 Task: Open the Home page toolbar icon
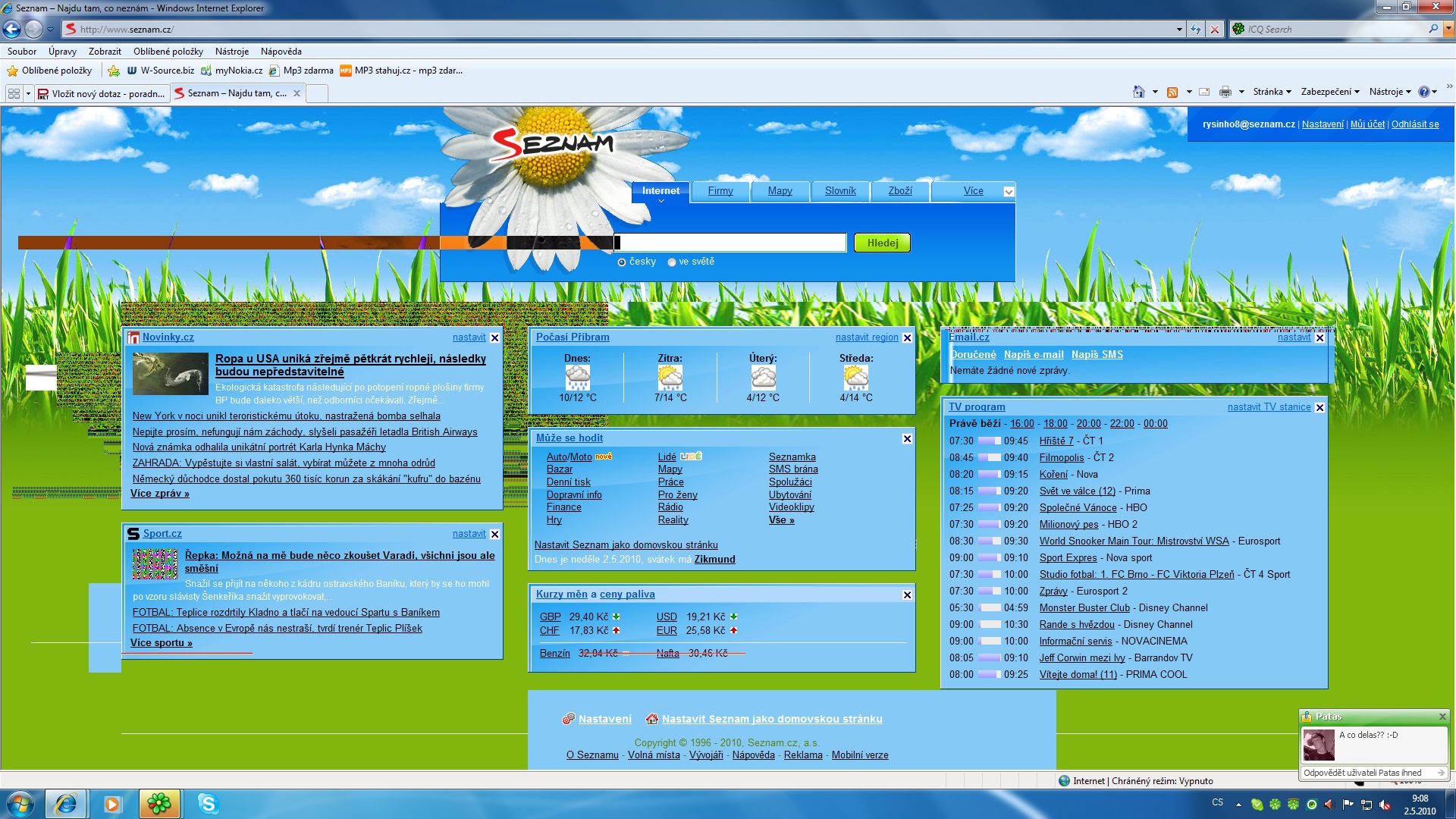(1138, 92)
